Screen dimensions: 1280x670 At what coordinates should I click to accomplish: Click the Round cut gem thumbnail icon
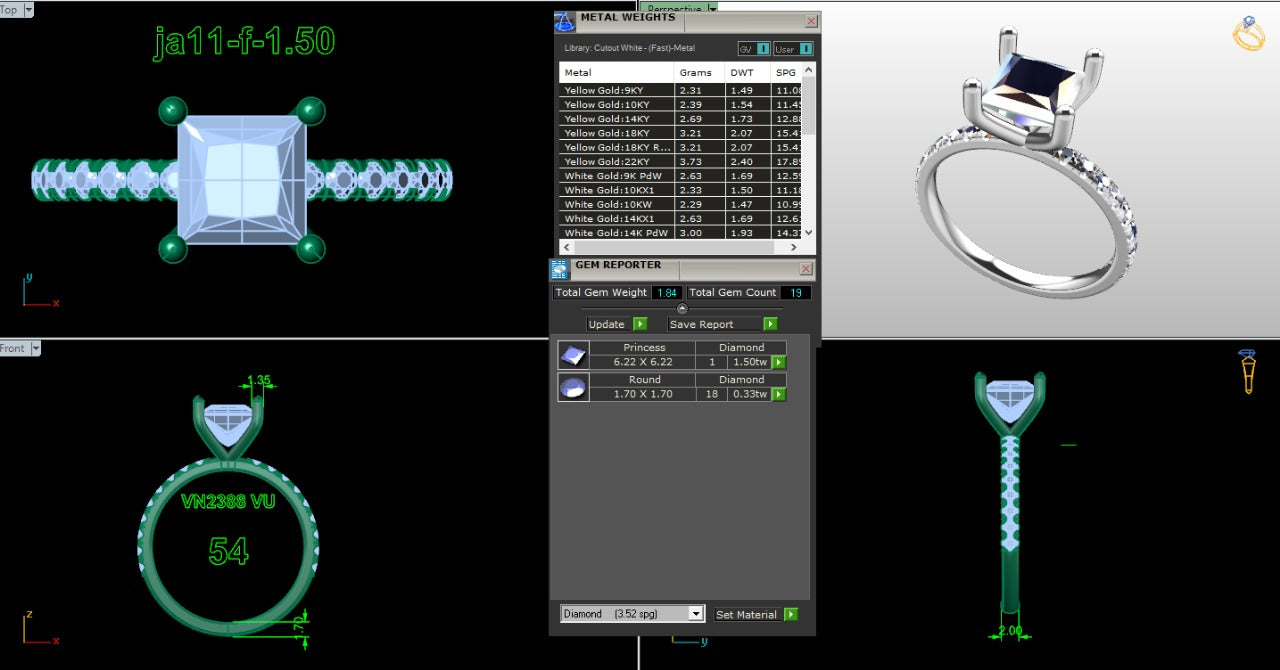(x=573, y=387)
